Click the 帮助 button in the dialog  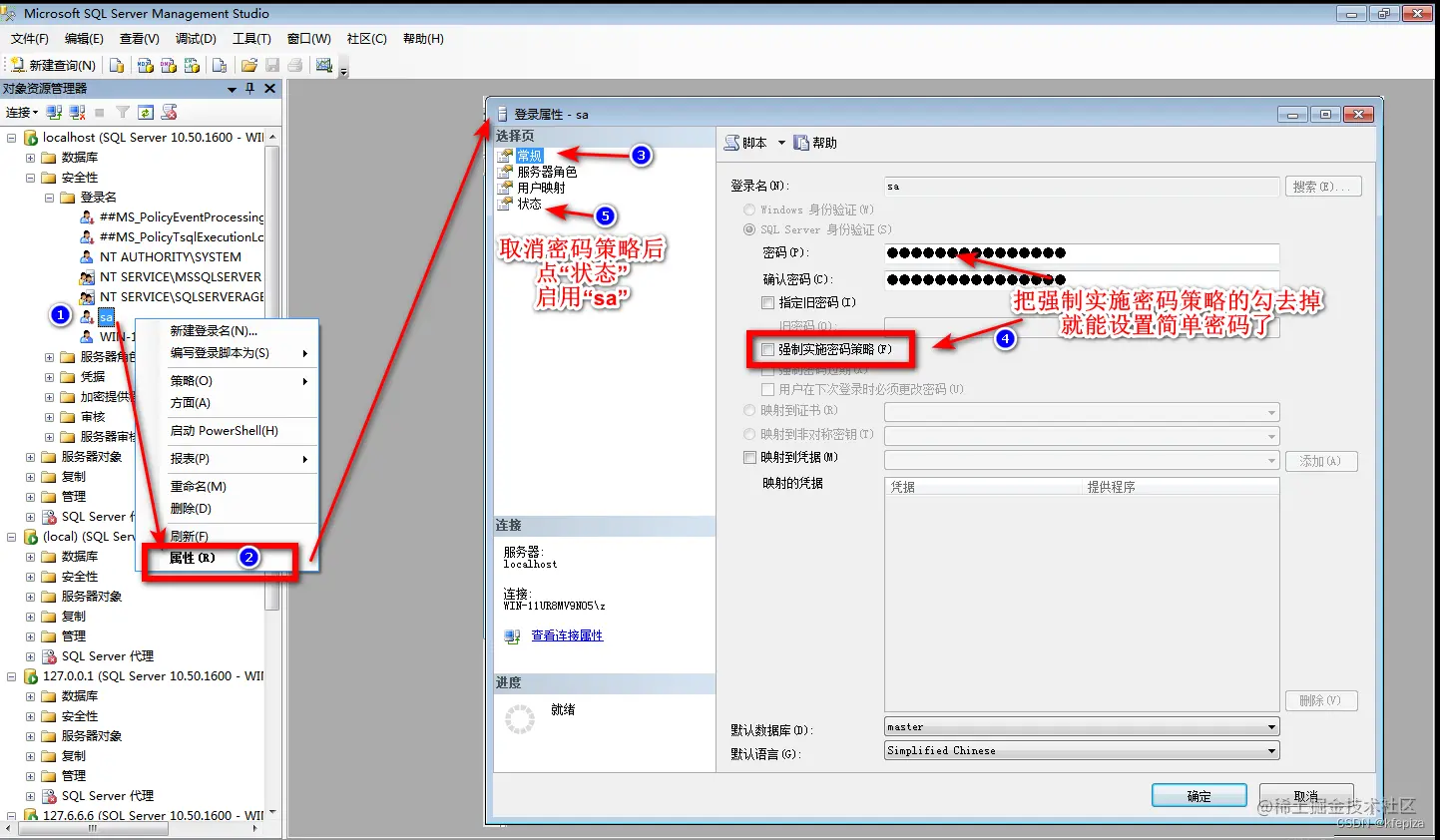[815, 143]
